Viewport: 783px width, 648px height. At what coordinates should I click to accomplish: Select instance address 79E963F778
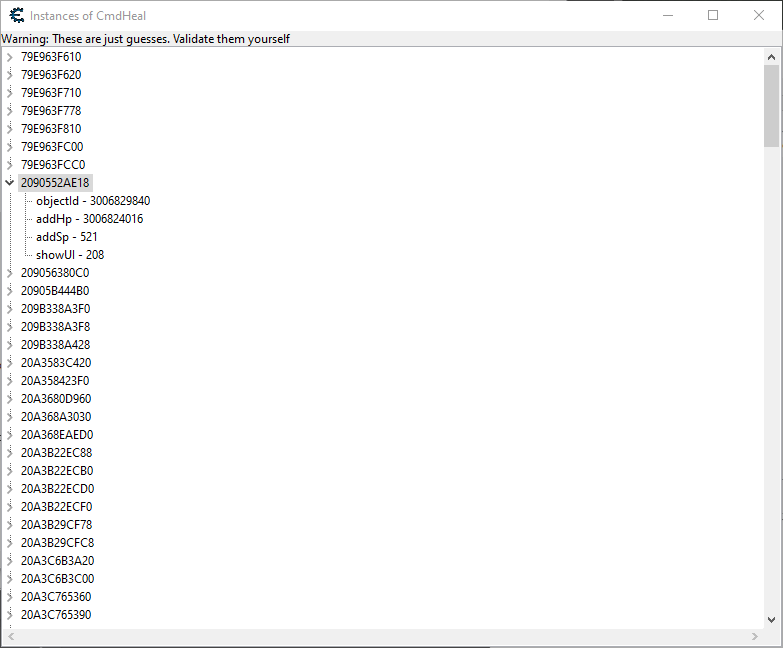(51, 111)
